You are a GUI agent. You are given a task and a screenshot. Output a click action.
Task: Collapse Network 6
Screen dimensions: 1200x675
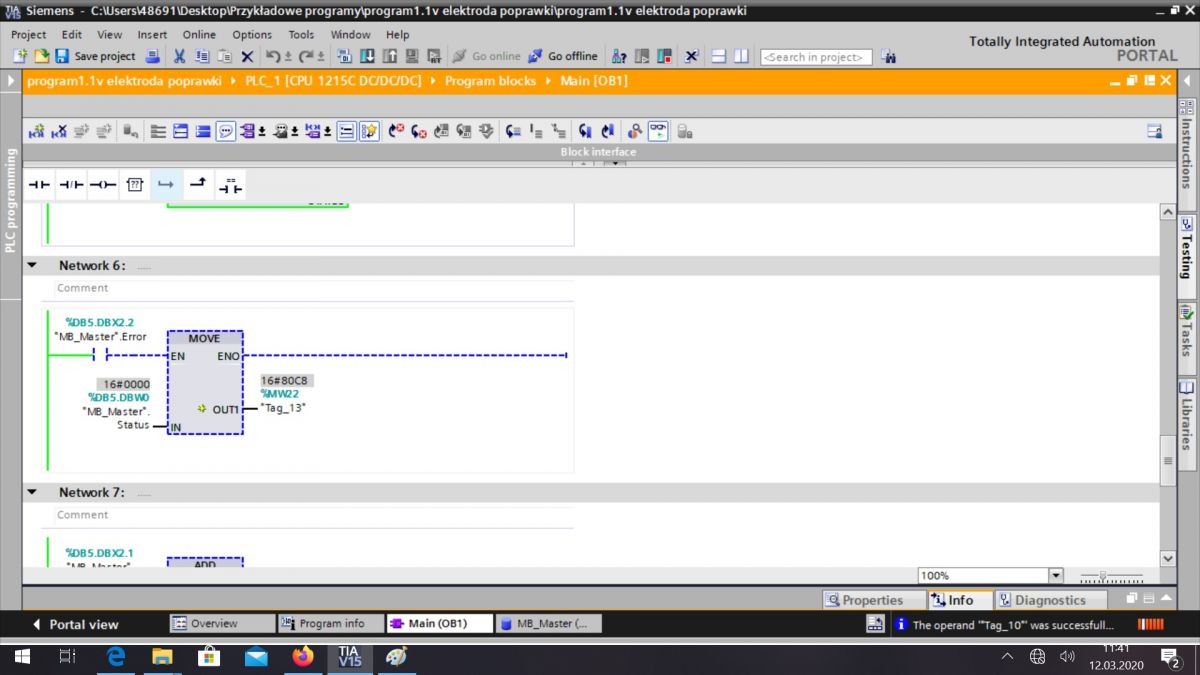pos(32,266)
